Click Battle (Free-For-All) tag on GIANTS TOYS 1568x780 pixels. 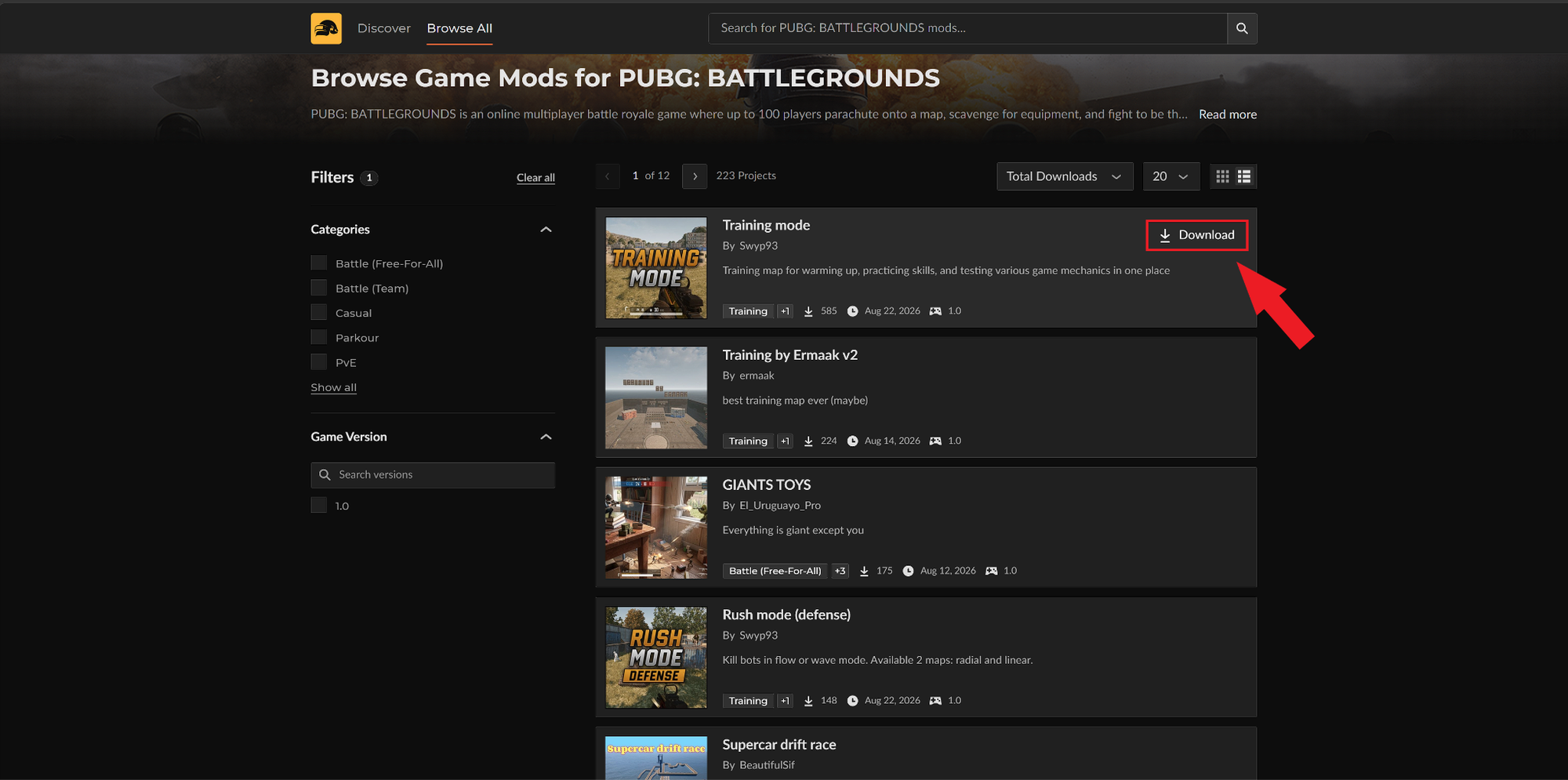click(x=775, y=571)
